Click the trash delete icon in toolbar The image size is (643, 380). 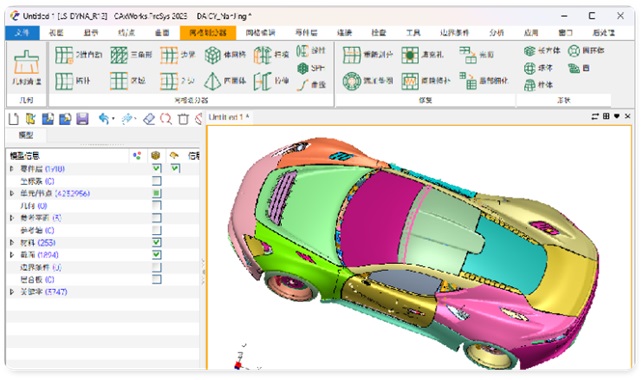click(183, 119)
